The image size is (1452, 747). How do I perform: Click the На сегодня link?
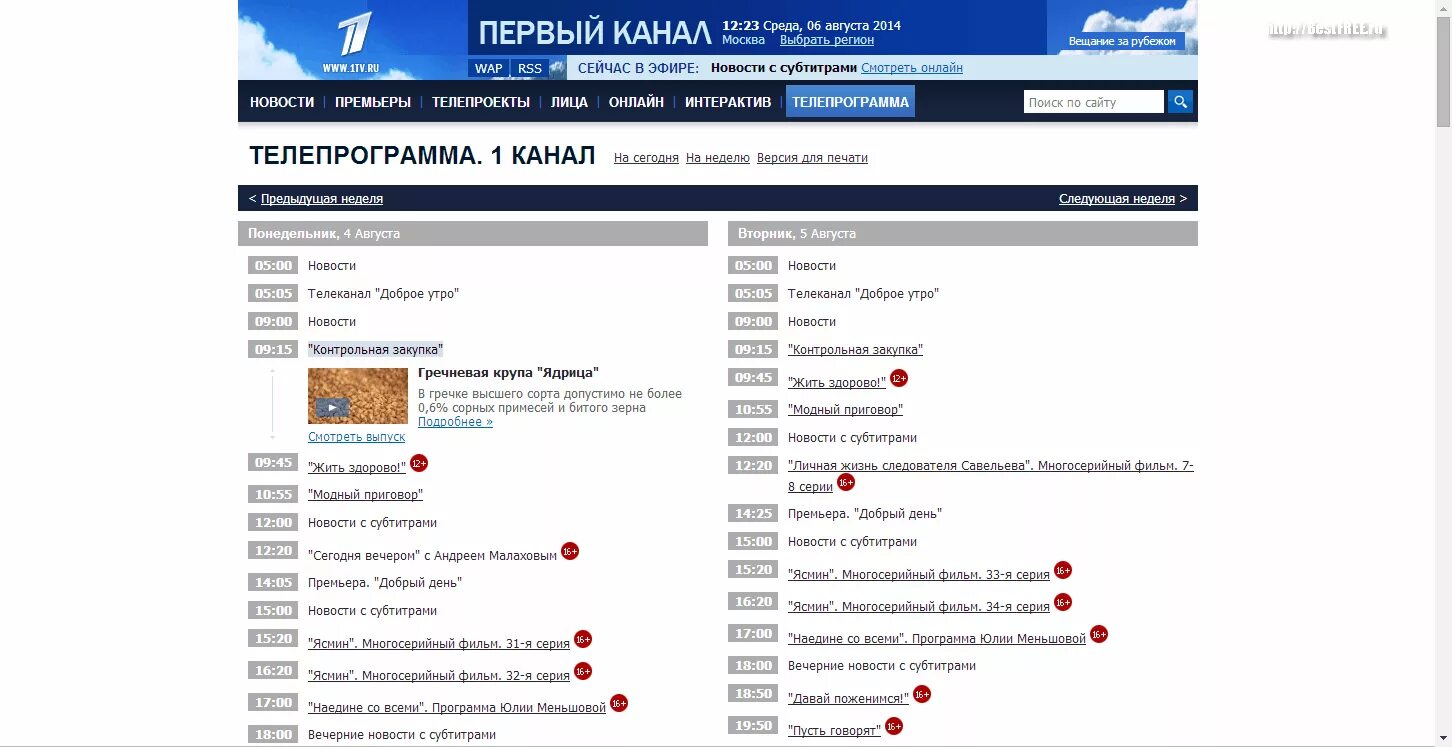(646, 158)
